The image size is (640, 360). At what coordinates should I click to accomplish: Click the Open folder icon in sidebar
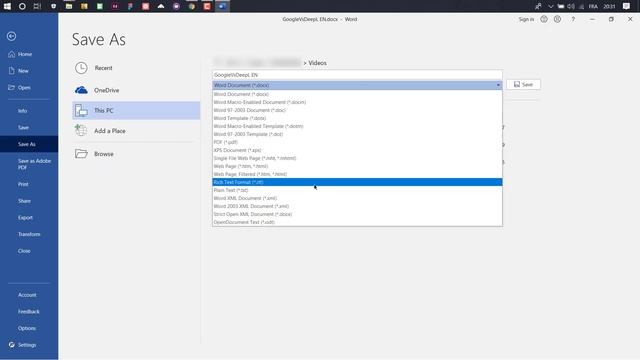[11, 87]
